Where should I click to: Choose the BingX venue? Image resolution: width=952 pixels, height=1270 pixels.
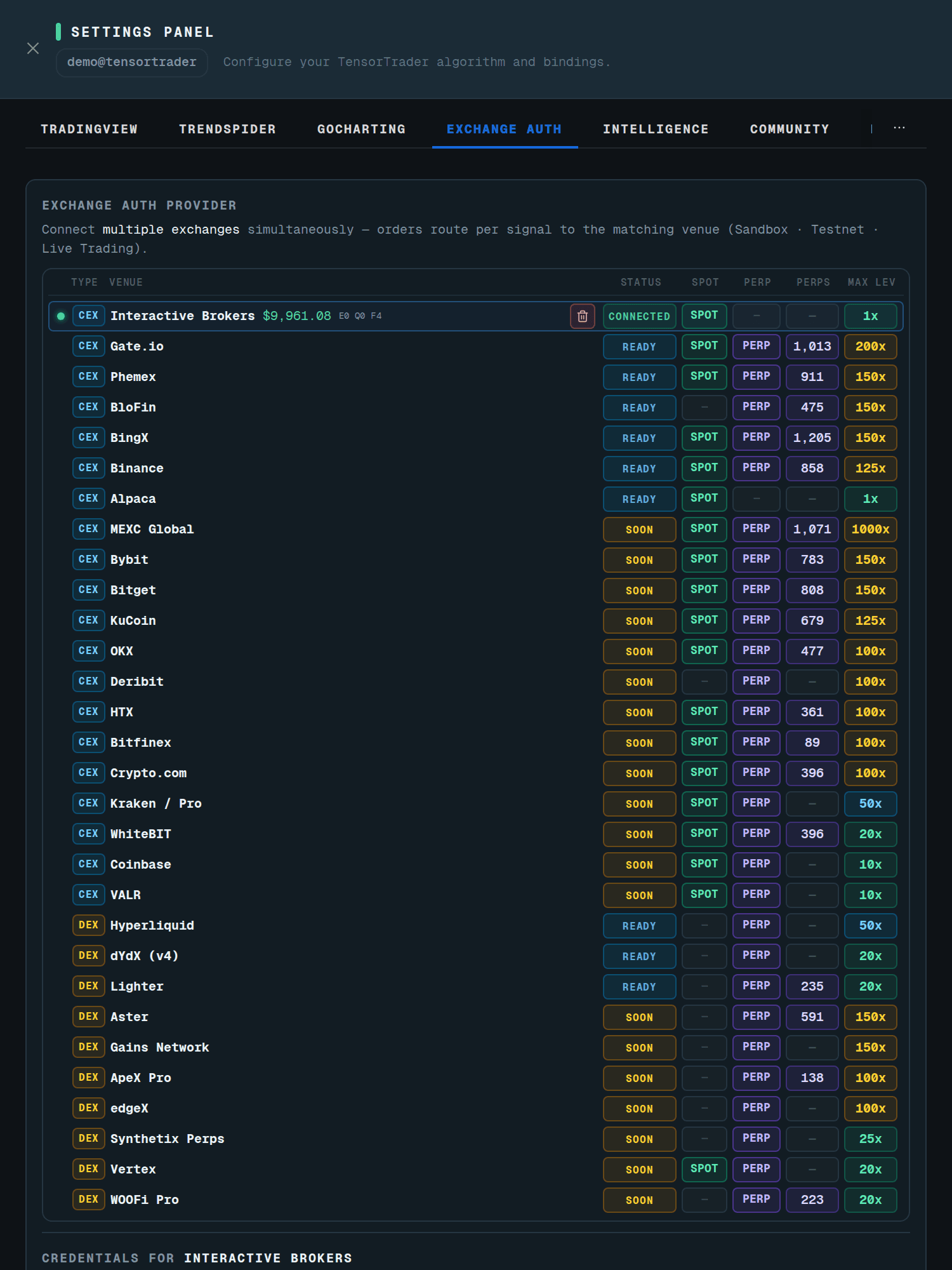click(476, 438)
